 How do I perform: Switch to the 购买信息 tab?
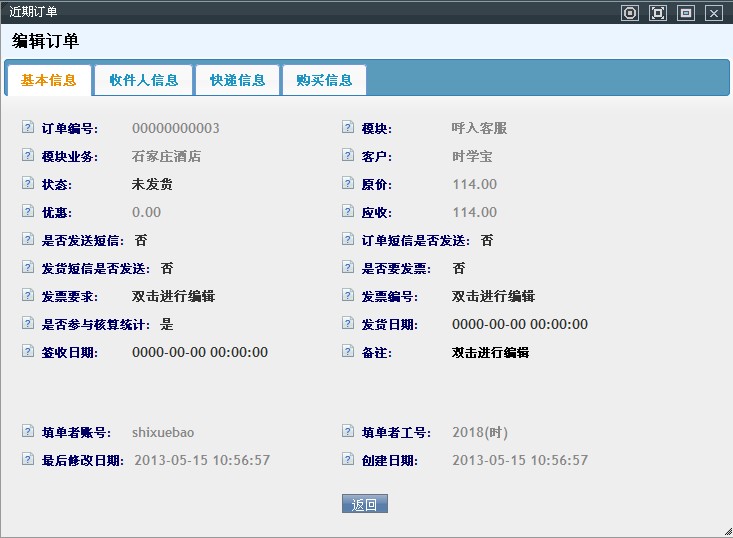pyautogui.click(x=324, y=80)
